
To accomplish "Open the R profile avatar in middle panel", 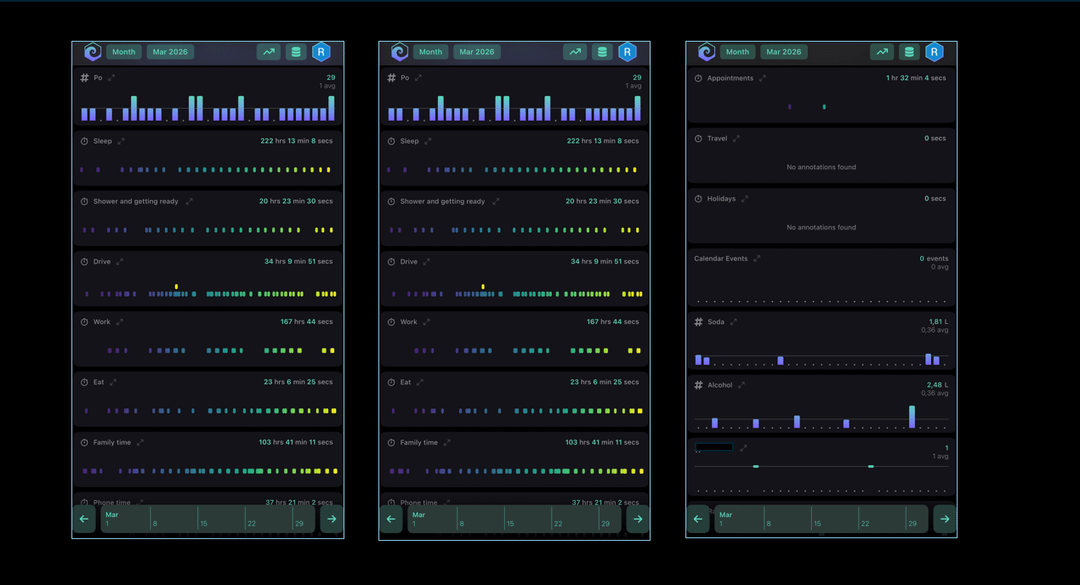I will pyautogui.click(x=627, y=52).
